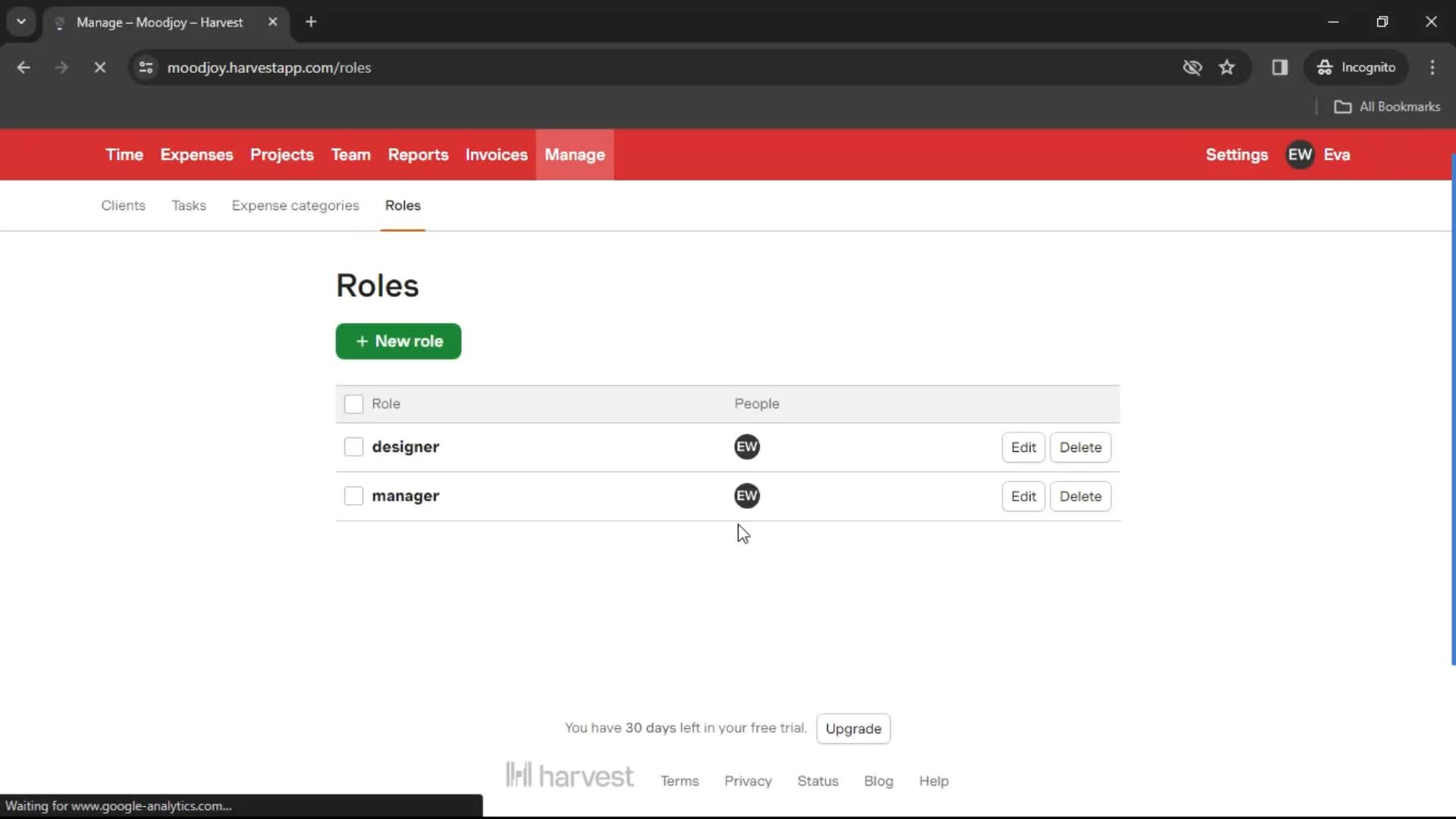Expand the Roles tab view
This screenshot has width=1456, height=819.
(403, 205)
